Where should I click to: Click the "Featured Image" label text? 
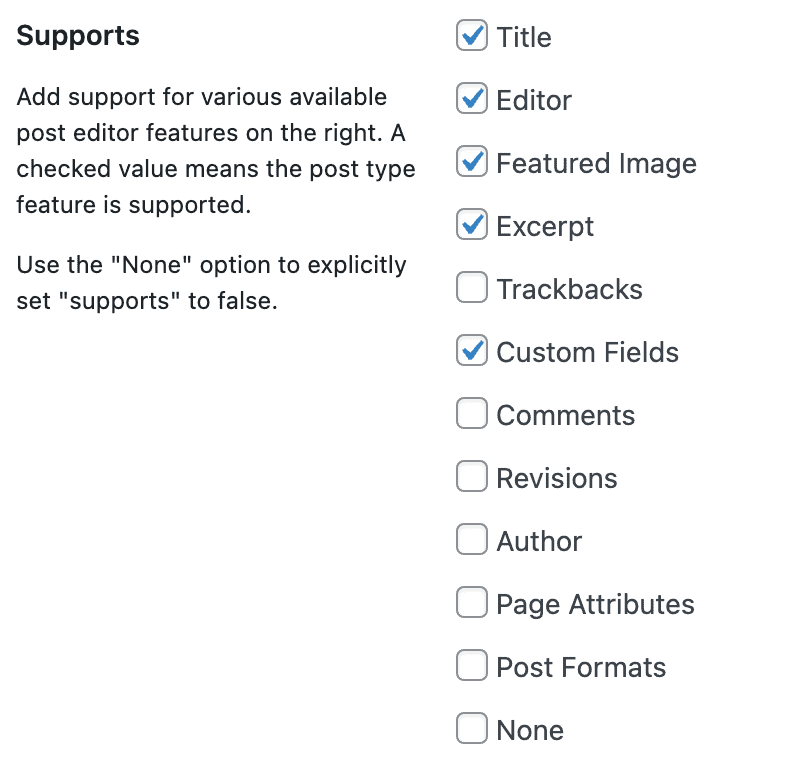click(596, 163)
